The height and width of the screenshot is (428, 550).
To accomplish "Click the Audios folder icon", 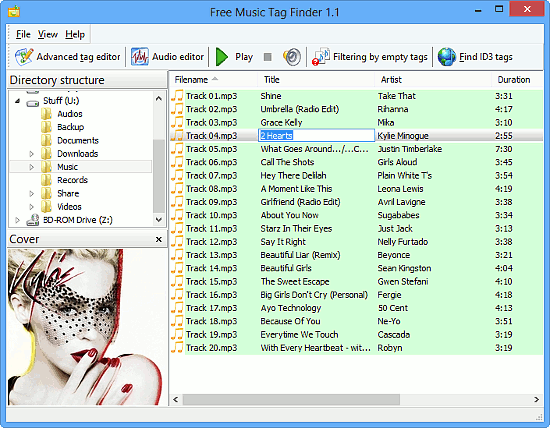I will (46, 114).
